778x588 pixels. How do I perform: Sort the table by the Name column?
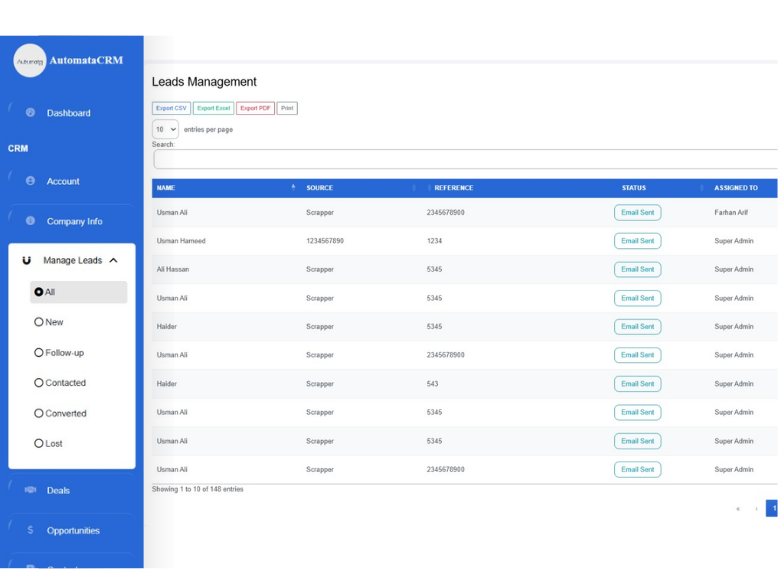pos(224,188)
